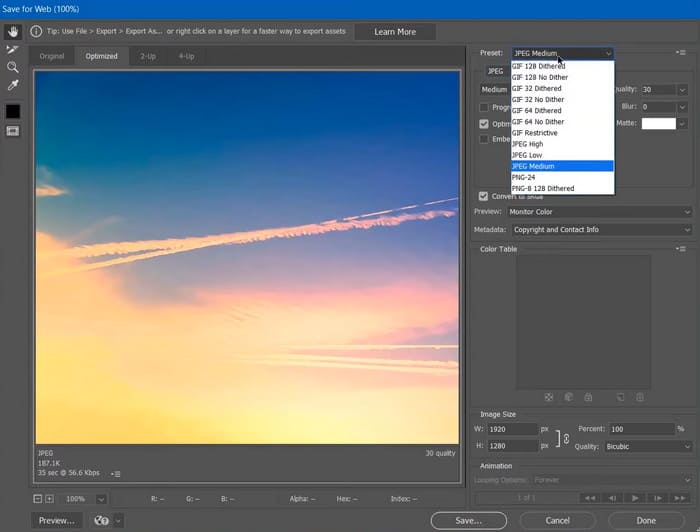Select the Hand tool
The width and height of the screenshot is (700, 532).
click(13, 31)
